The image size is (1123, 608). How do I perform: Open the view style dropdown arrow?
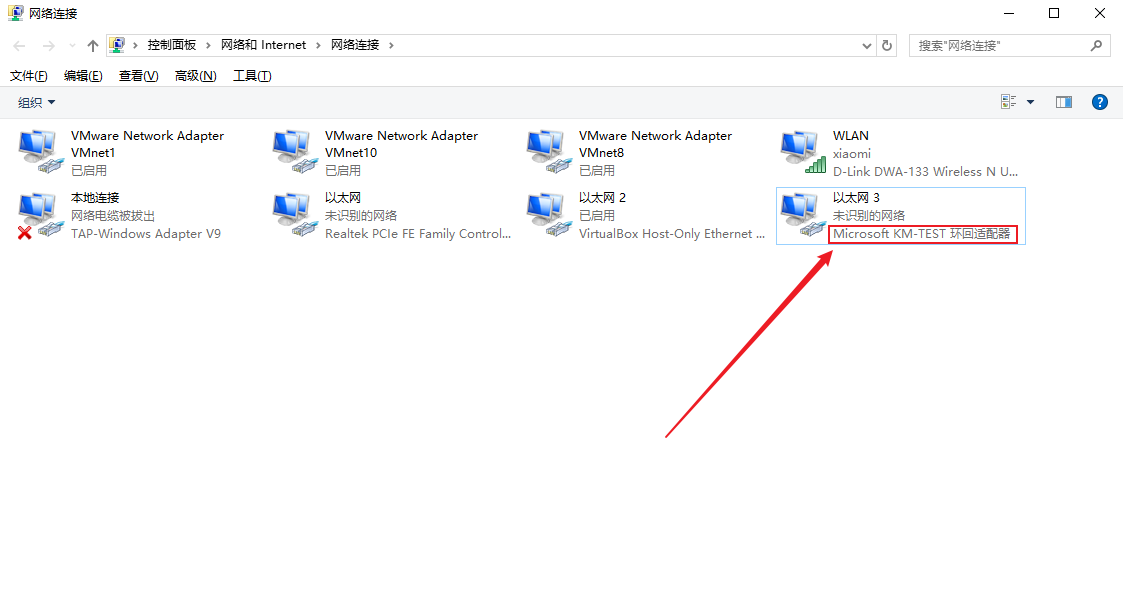(1030, 101)
